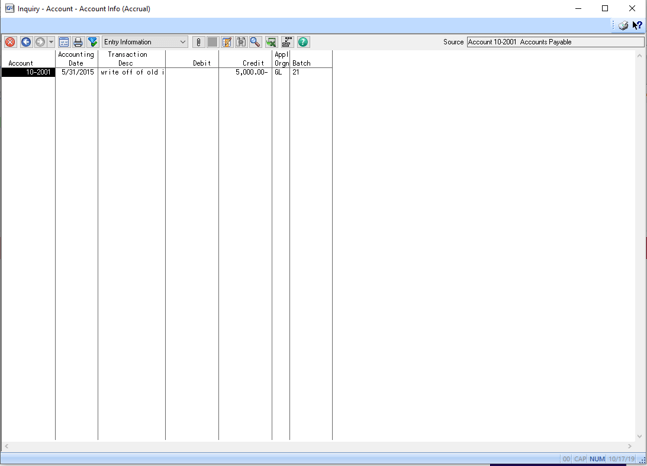Click the Accounting Date column header

[76, 59]
